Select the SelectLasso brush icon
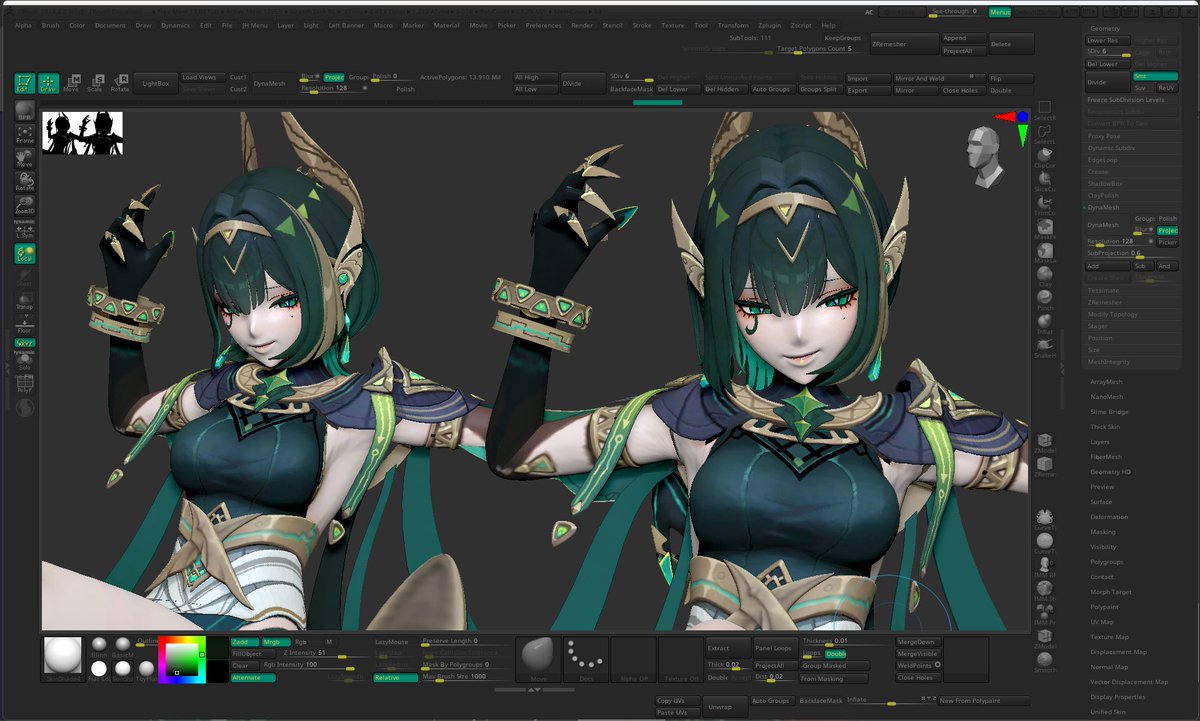Screen dimensions: 1200x721 pyautogui.click(x=1044, y=136)
